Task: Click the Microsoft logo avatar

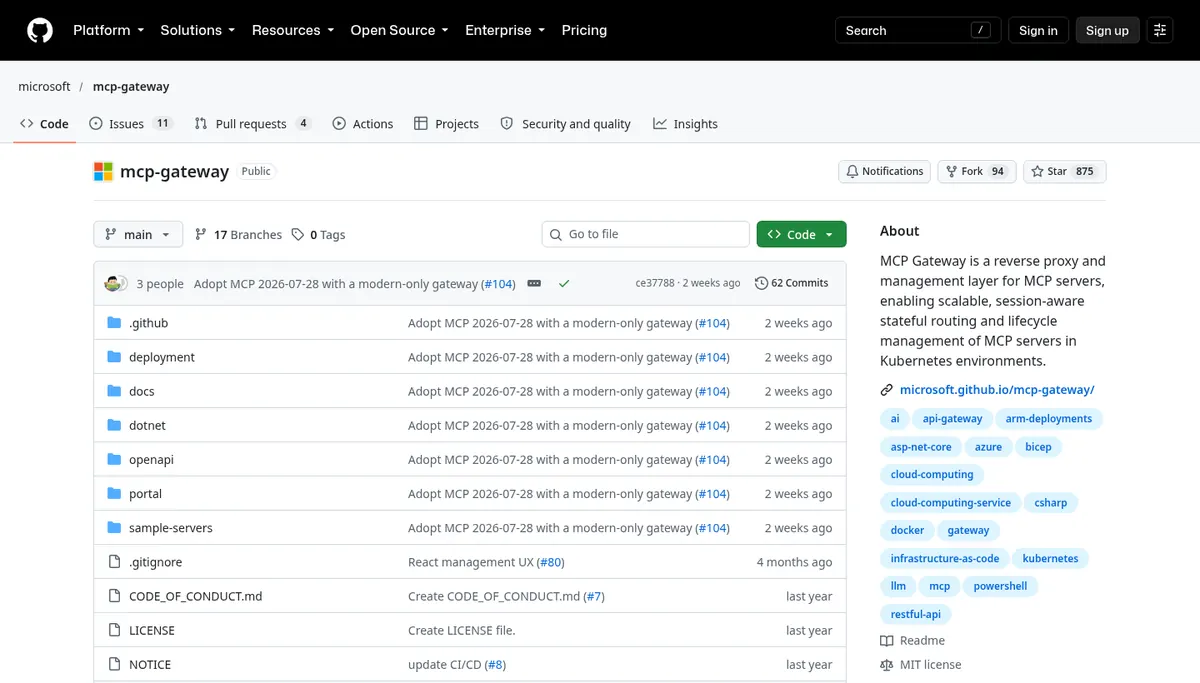Action: [x=103, y=171]
